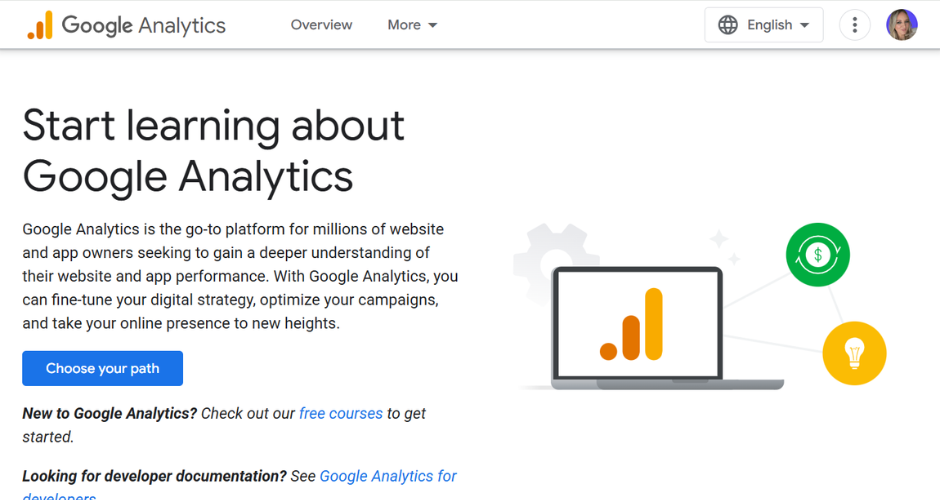The image size is (940, 500).
Task: Click the orange Google Analytics logo in header
Action: pyautogui.click(x=40, y=25)
